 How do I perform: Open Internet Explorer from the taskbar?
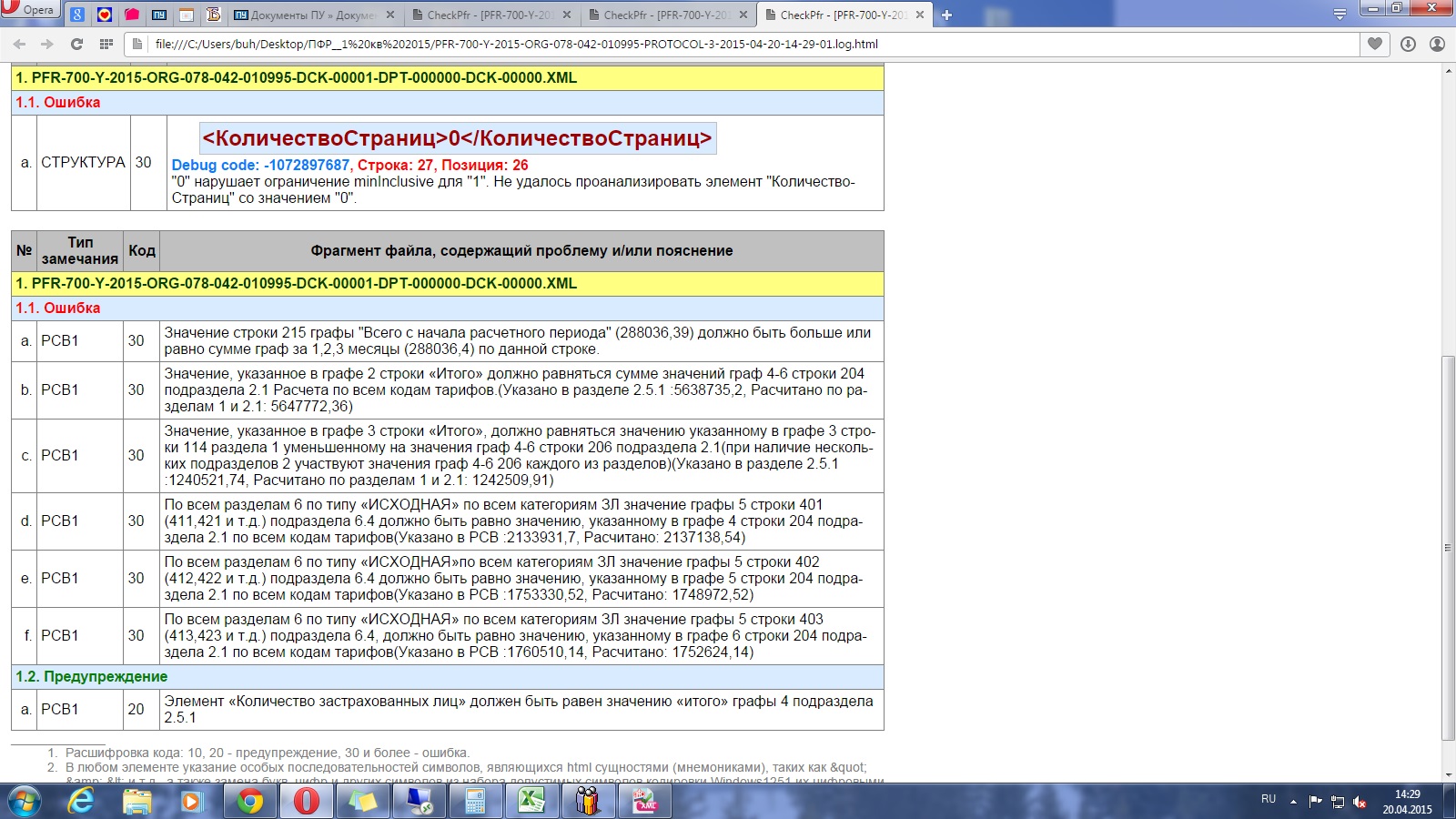pos(81,801)
